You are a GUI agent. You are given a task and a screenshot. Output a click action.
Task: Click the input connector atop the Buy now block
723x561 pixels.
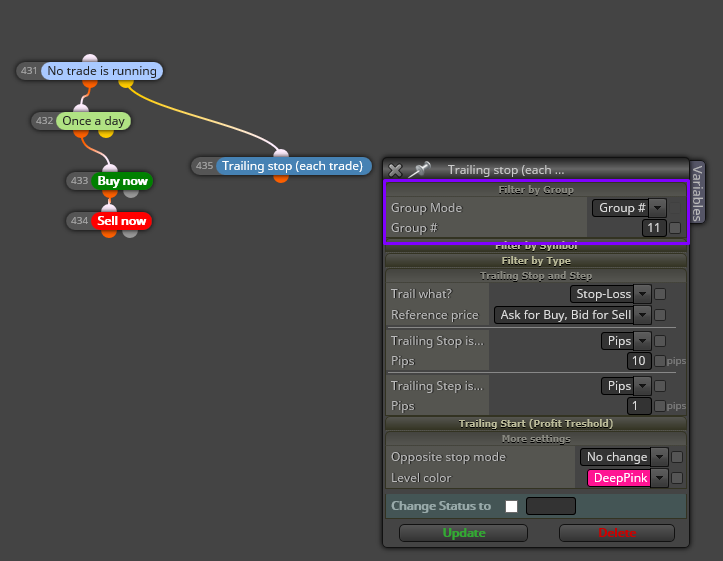110,168
